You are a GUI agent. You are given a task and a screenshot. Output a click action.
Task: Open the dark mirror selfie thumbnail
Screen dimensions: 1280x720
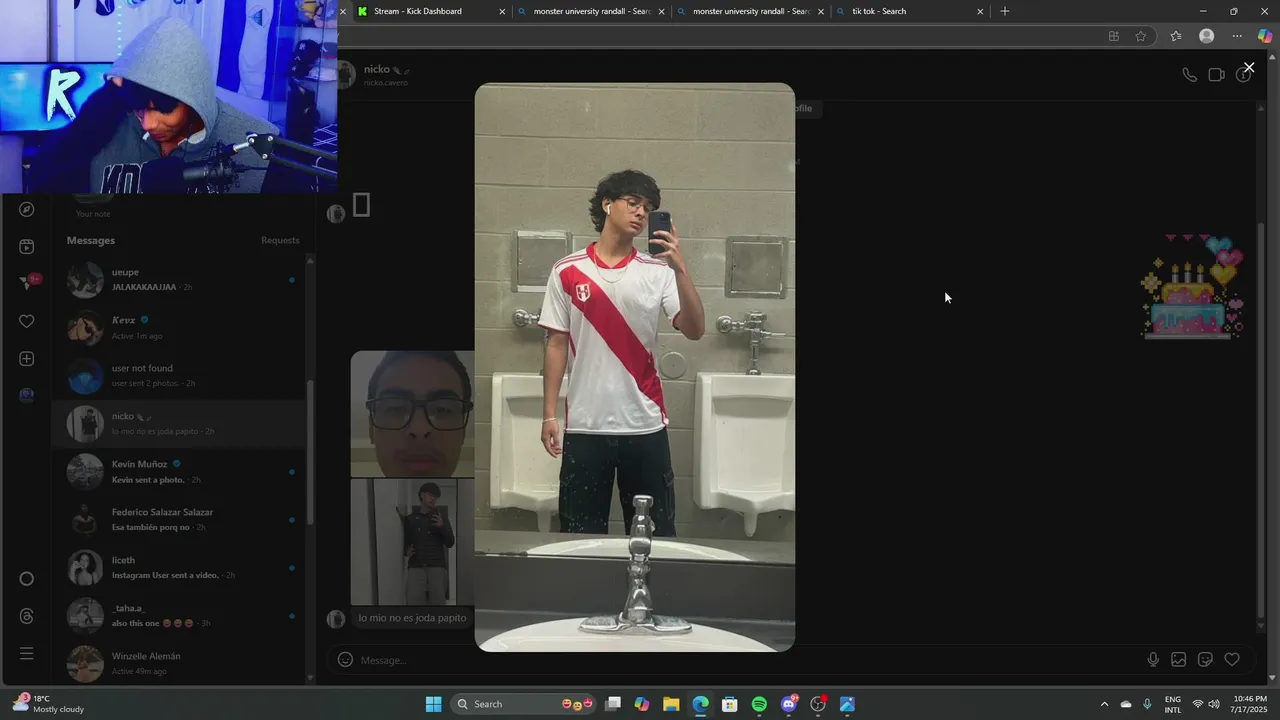412,542
